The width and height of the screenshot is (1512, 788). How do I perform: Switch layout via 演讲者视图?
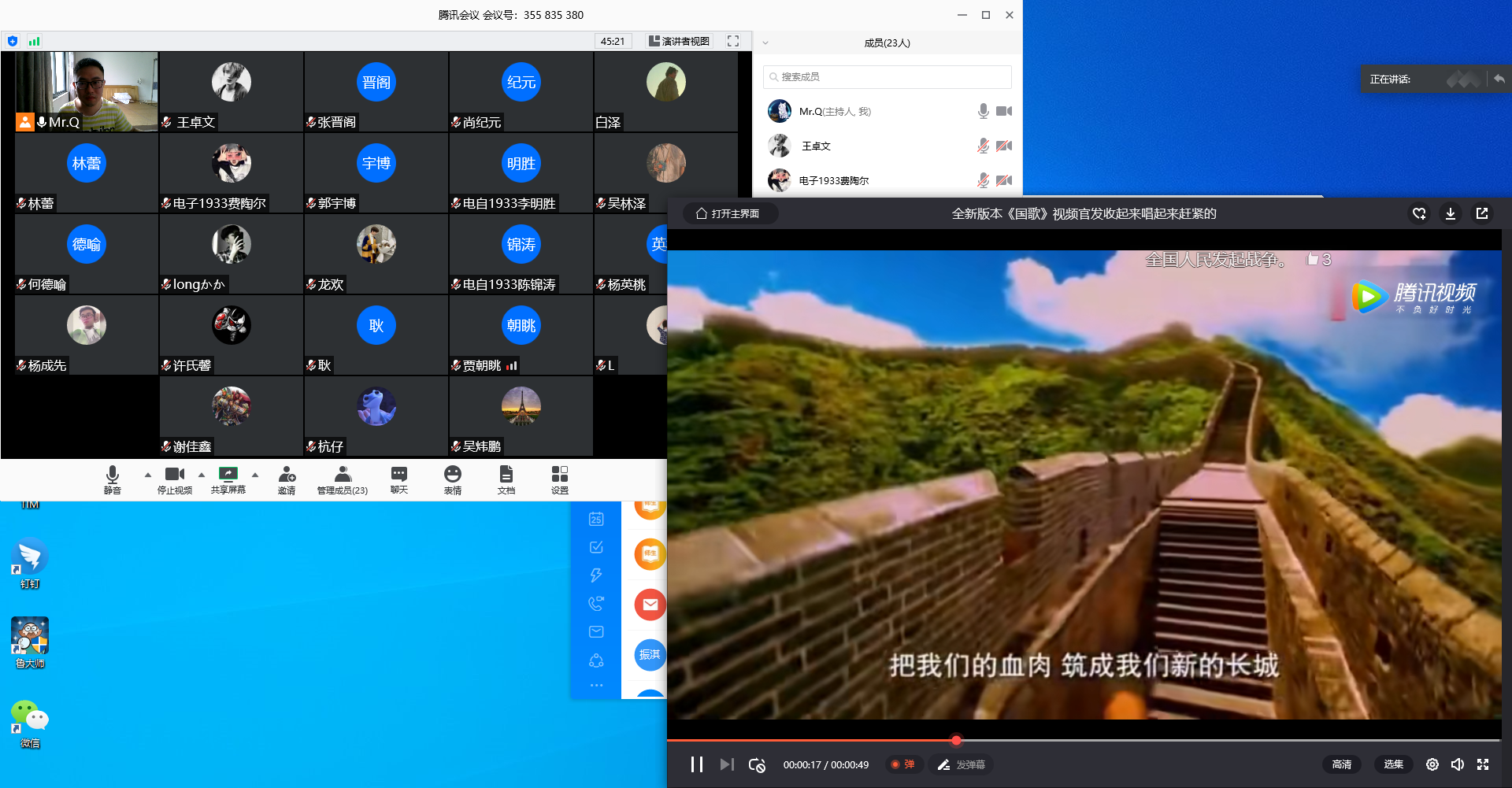click(678, 41)
